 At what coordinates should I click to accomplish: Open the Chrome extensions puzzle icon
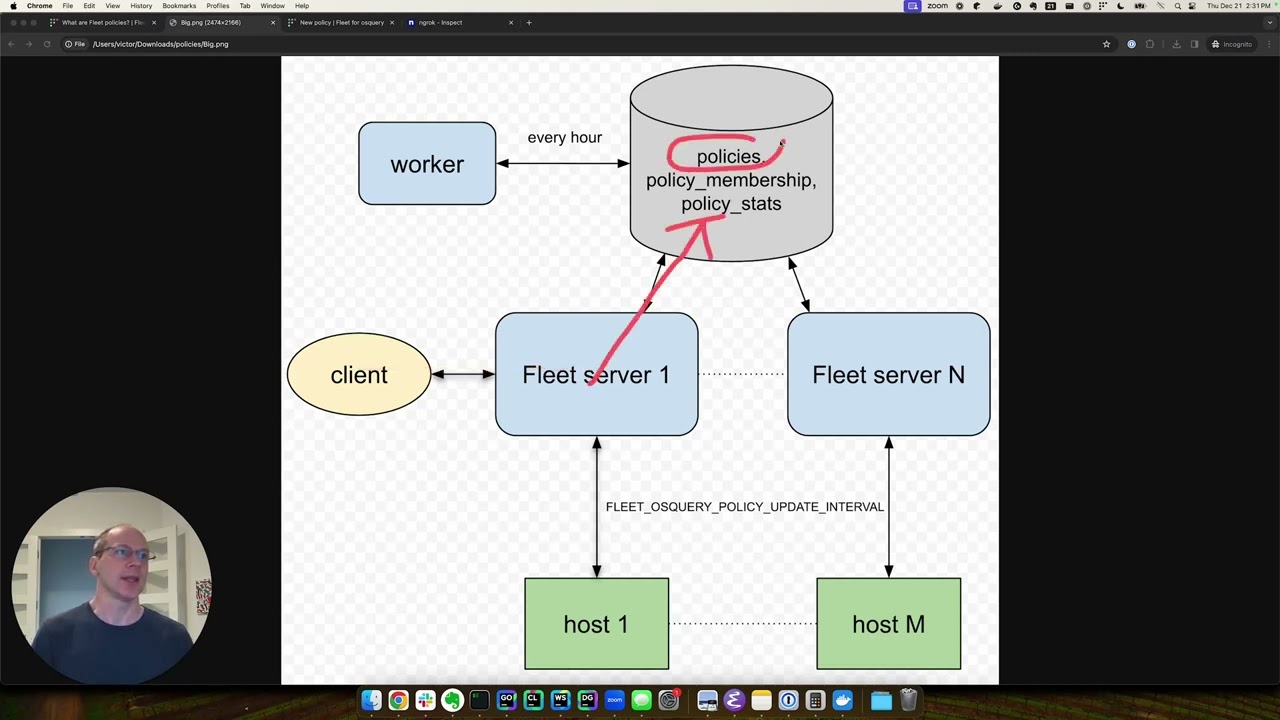[x=1150, y=44]
